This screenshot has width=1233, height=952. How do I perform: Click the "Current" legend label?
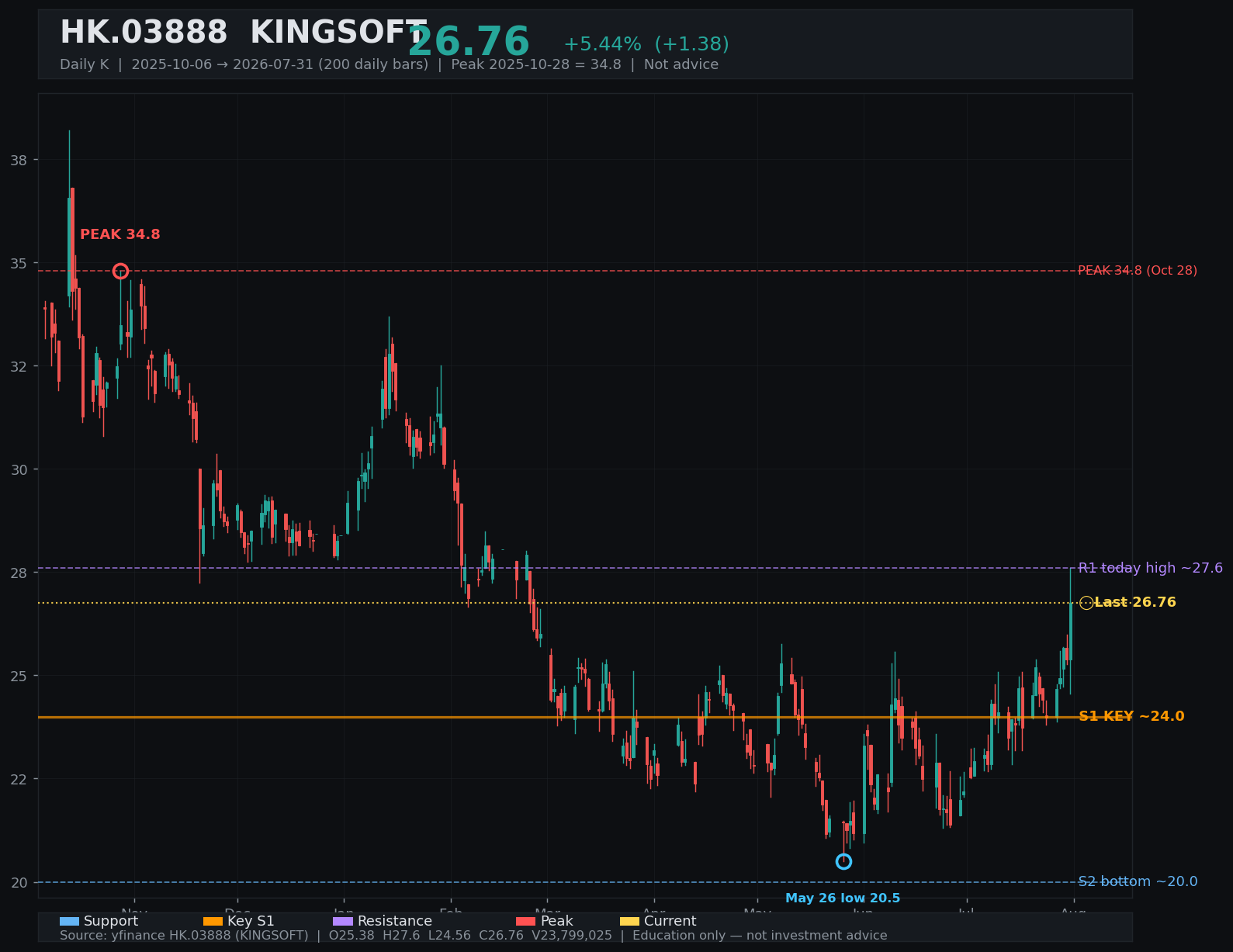pos(670,921)
